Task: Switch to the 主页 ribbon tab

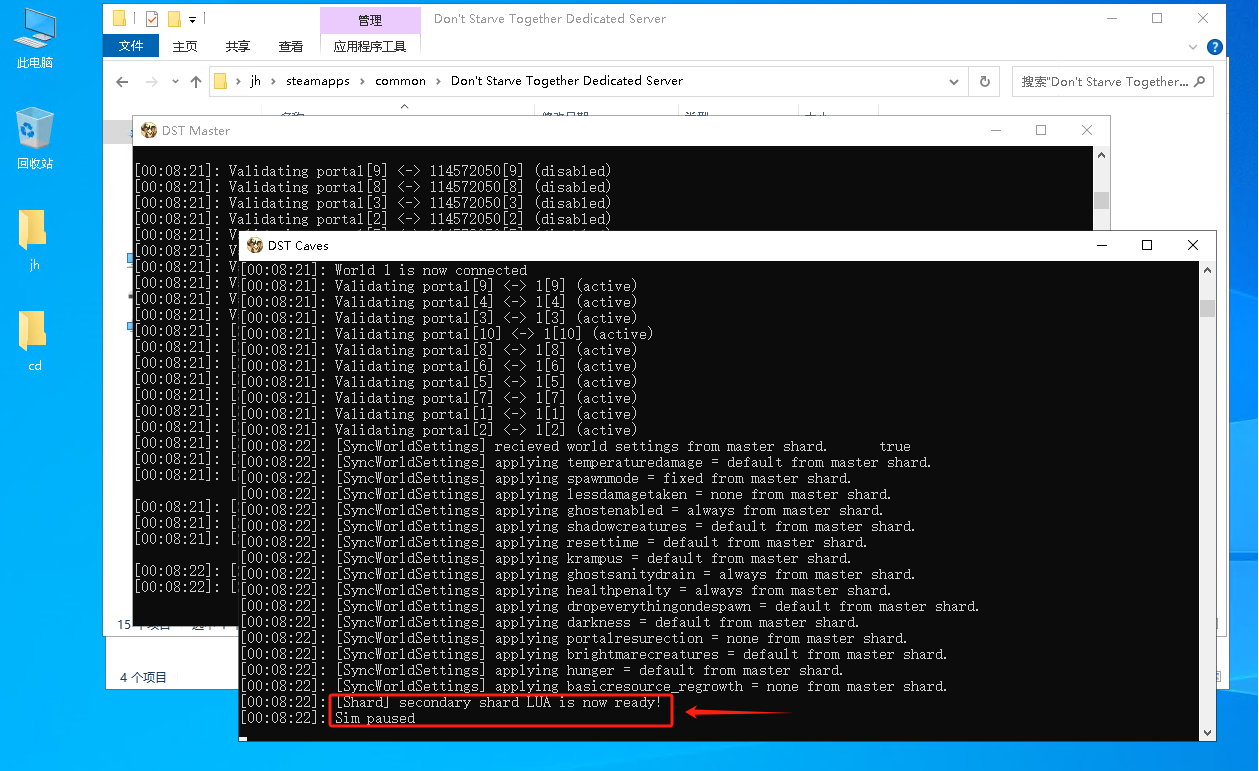Action: (185, 46)
